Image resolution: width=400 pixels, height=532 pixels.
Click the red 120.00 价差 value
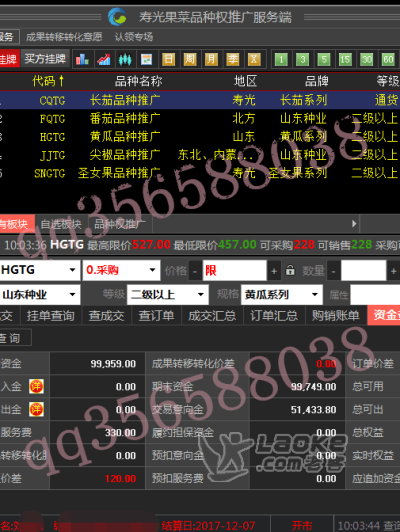(x=120, y=478)
